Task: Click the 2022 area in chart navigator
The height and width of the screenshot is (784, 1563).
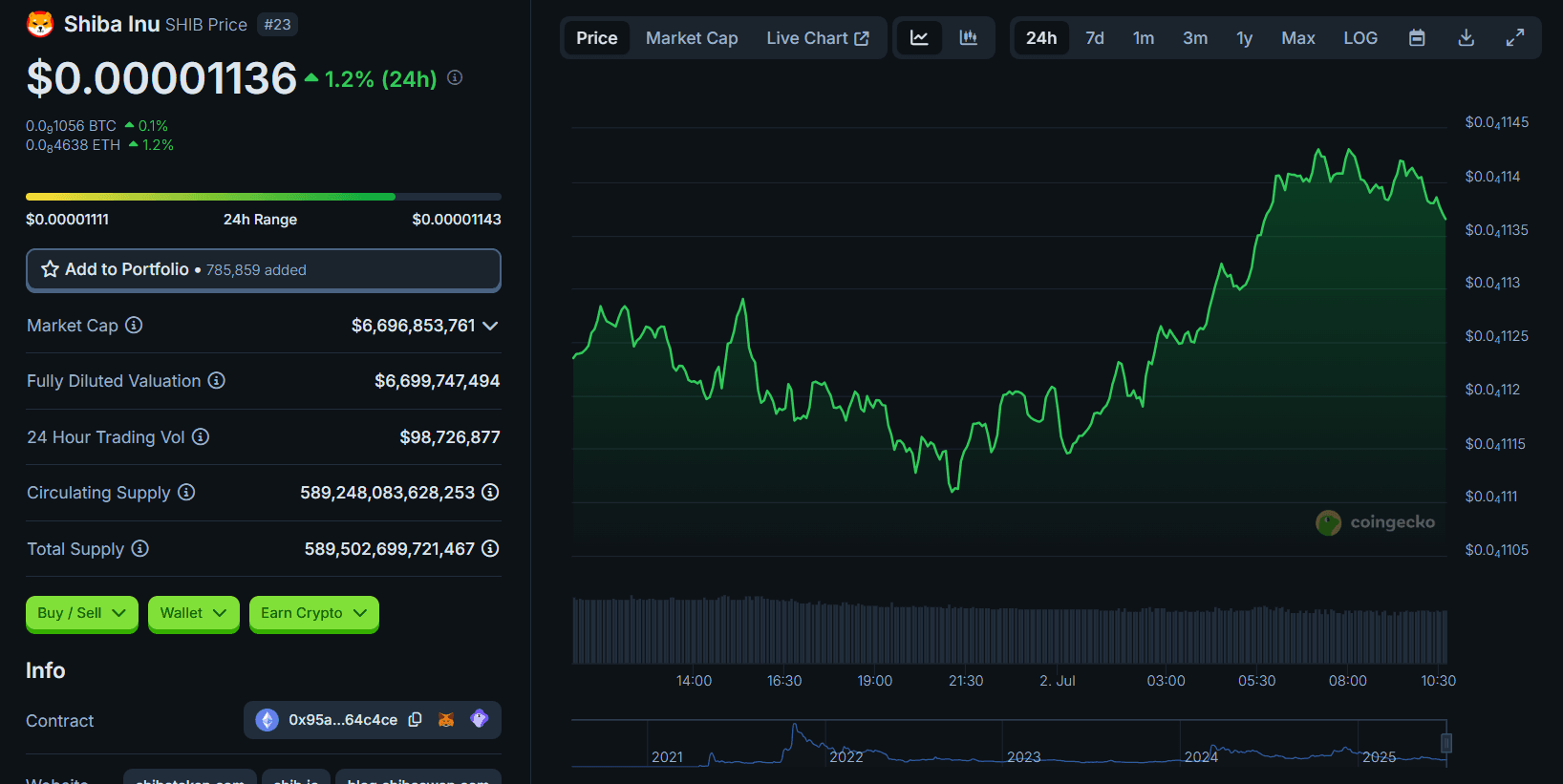Action: coord(846,756)
